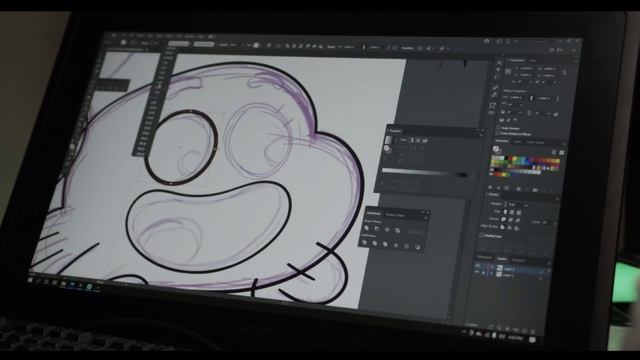The height and width of the screenshot is (360, 640).
Task: Select the Exclude shape mode in Pathfinder
Action: 398,231
